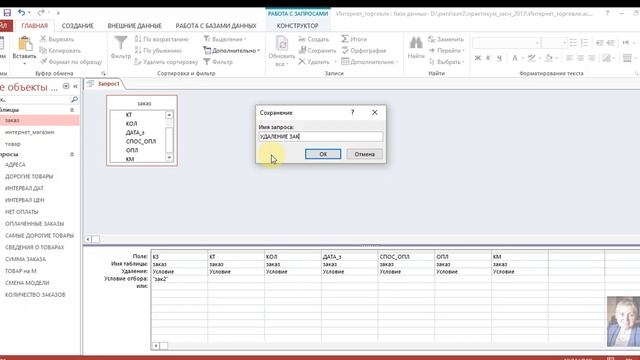This screenshot has height=360, width=640.
Task: Select field СПОС_ОПЛ in заказ table box
Action: point(141,141)
